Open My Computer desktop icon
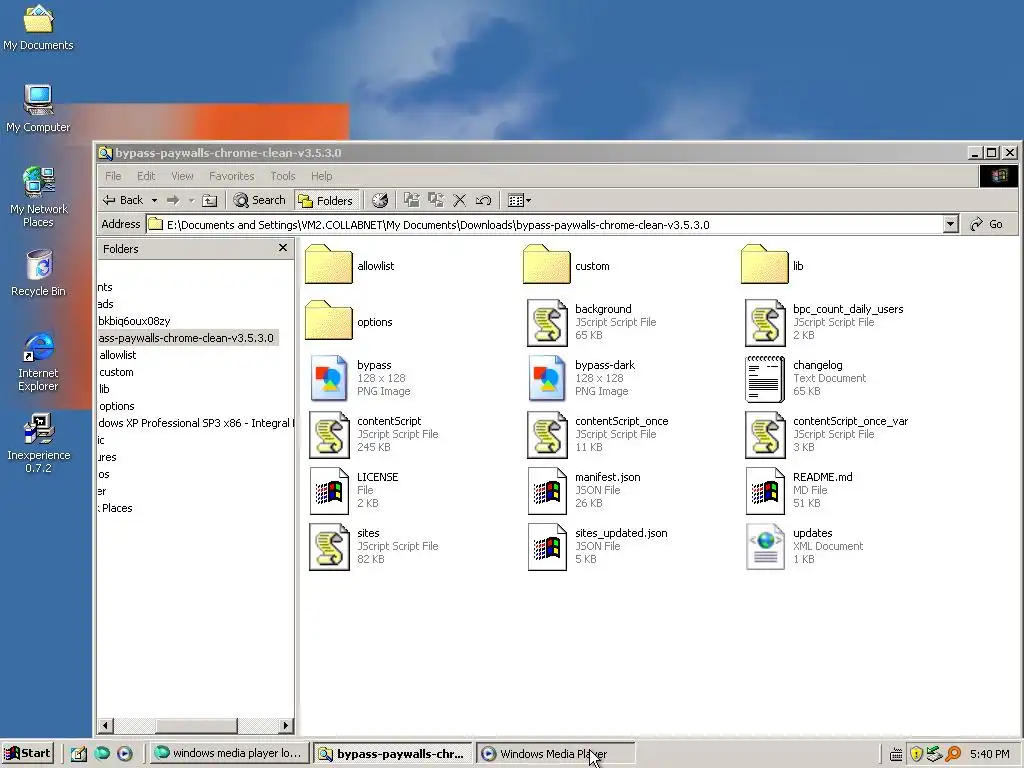 click(x=38, y=109)
